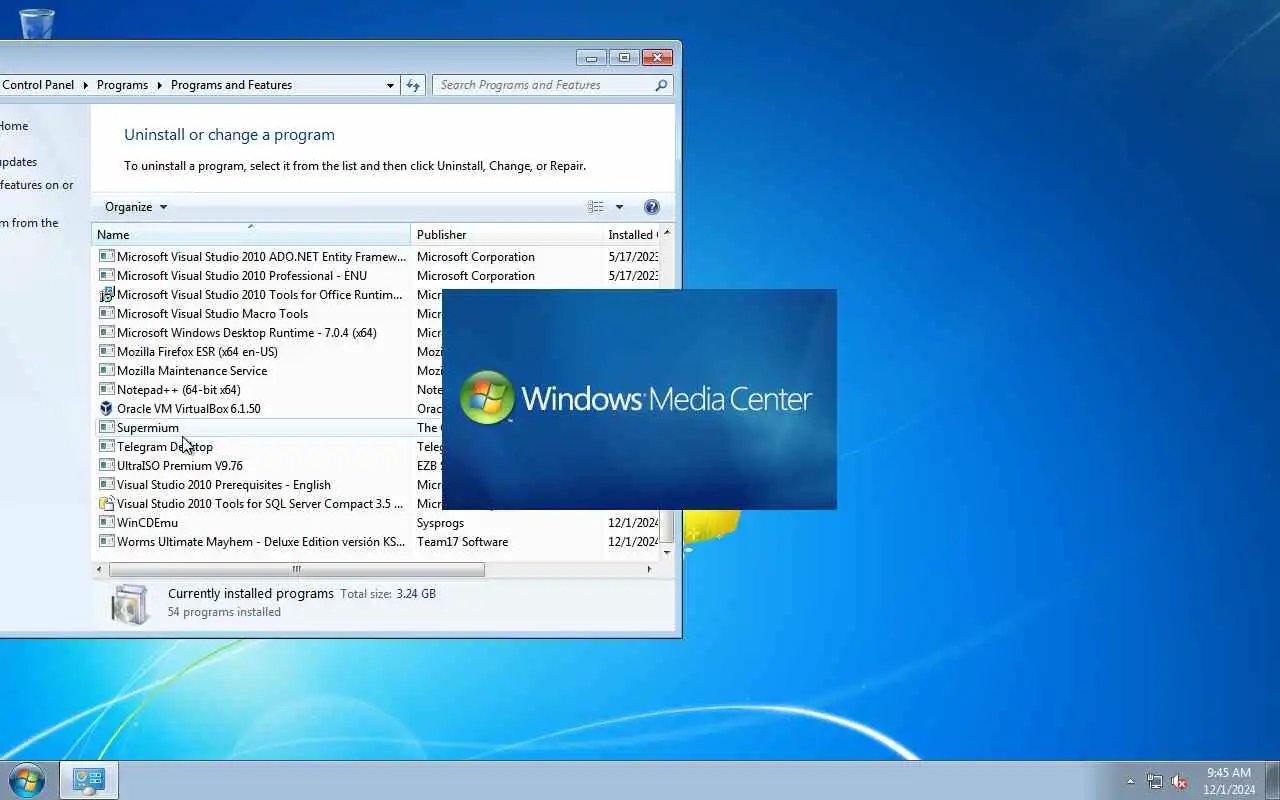Click the Control Panel breadcrumb

(38, 85)
